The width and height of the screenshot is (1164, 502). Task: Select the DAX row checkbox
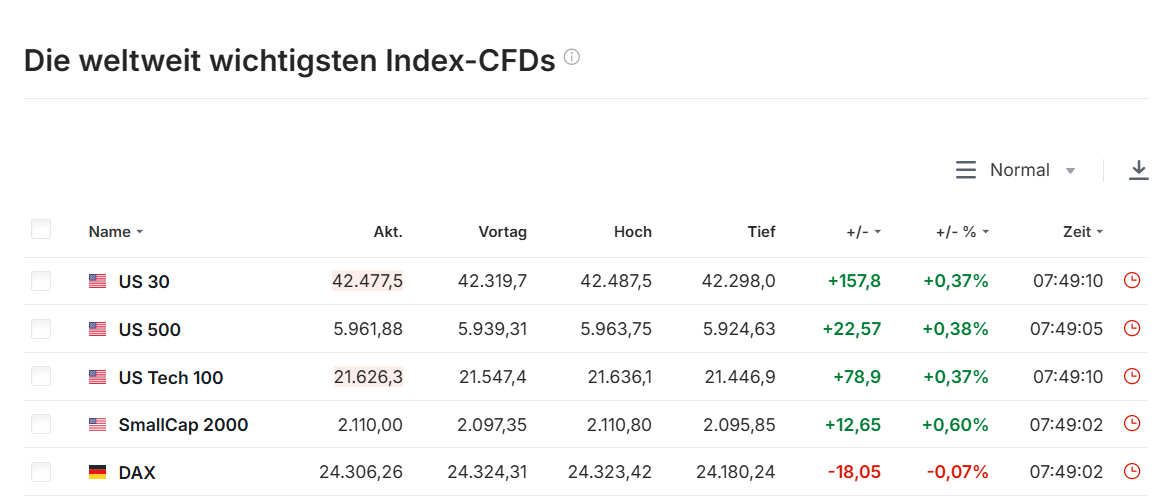coord(41,472)
